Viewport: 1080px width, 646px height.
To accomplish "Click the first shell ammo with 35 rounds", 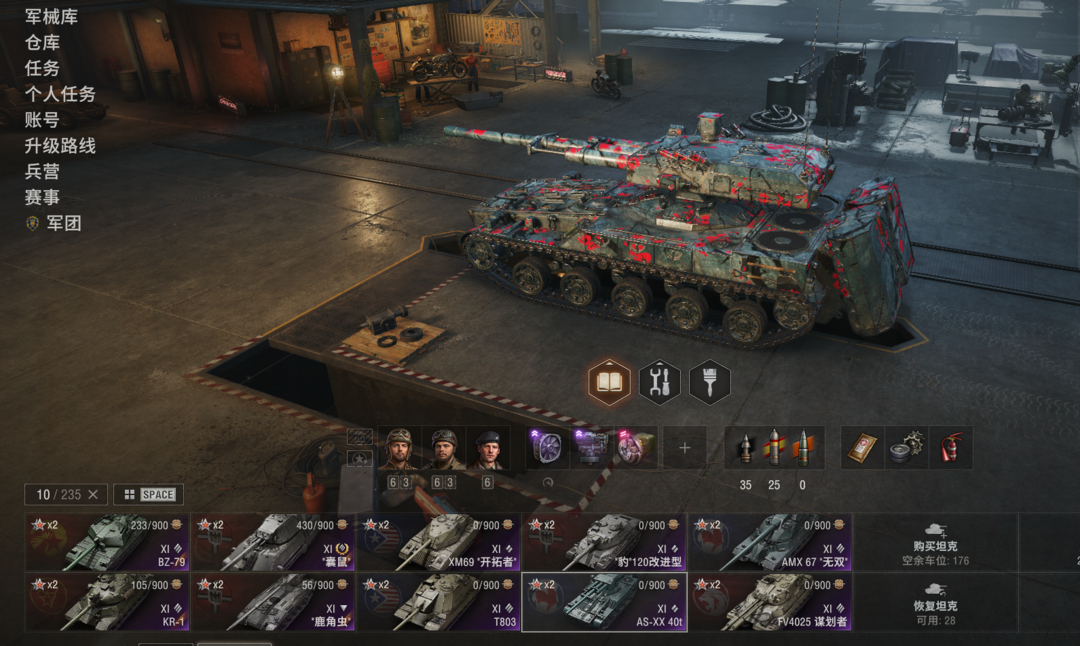I will (x=745, y=449).
